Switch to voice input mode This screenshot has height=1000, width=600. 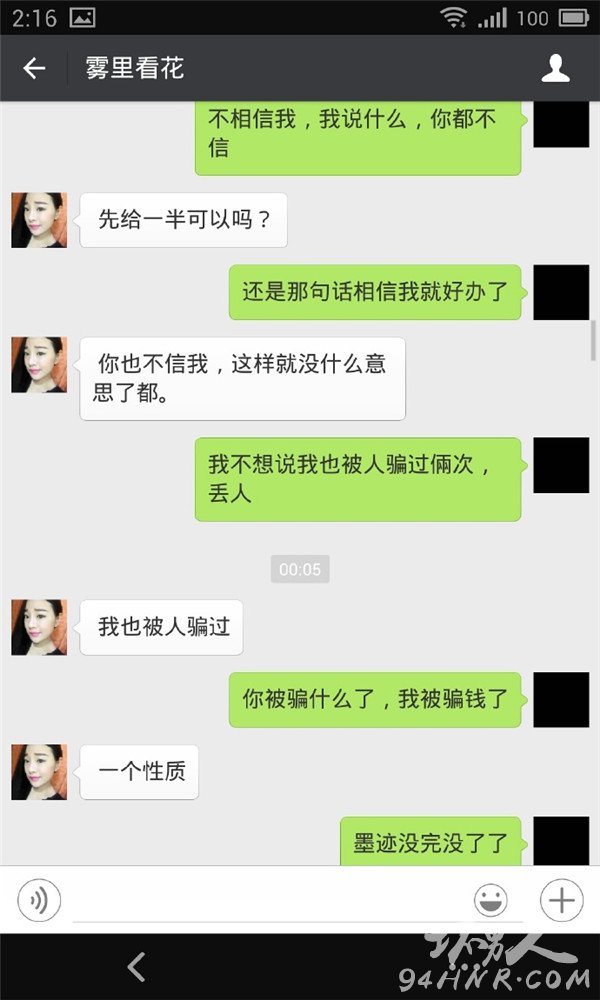coord(40,900)
